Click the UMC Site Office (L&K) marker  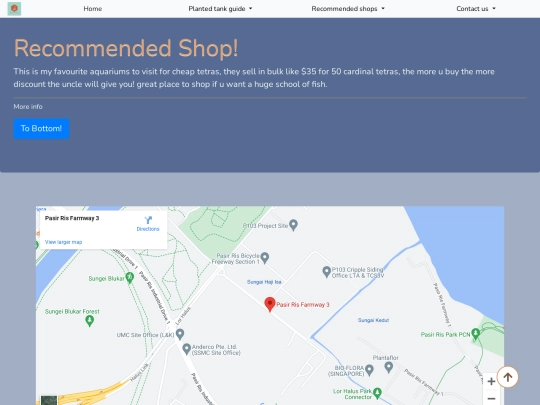pos(180,334)
